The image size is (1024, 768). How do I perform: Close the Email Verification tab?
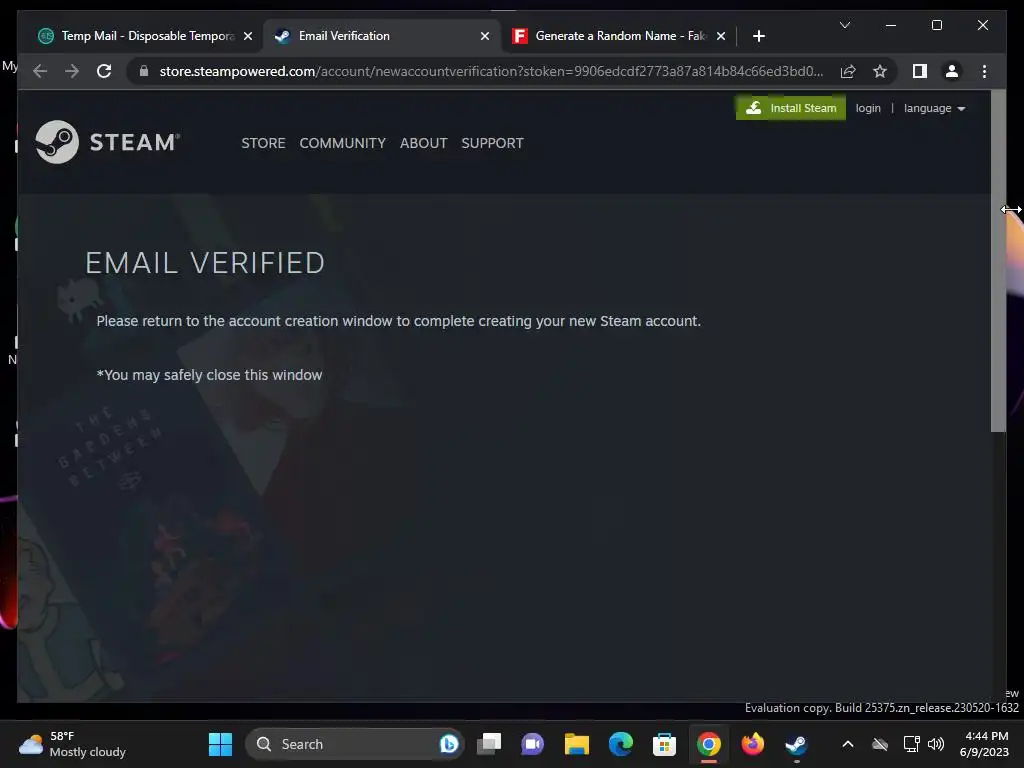(x=485, y=36)
